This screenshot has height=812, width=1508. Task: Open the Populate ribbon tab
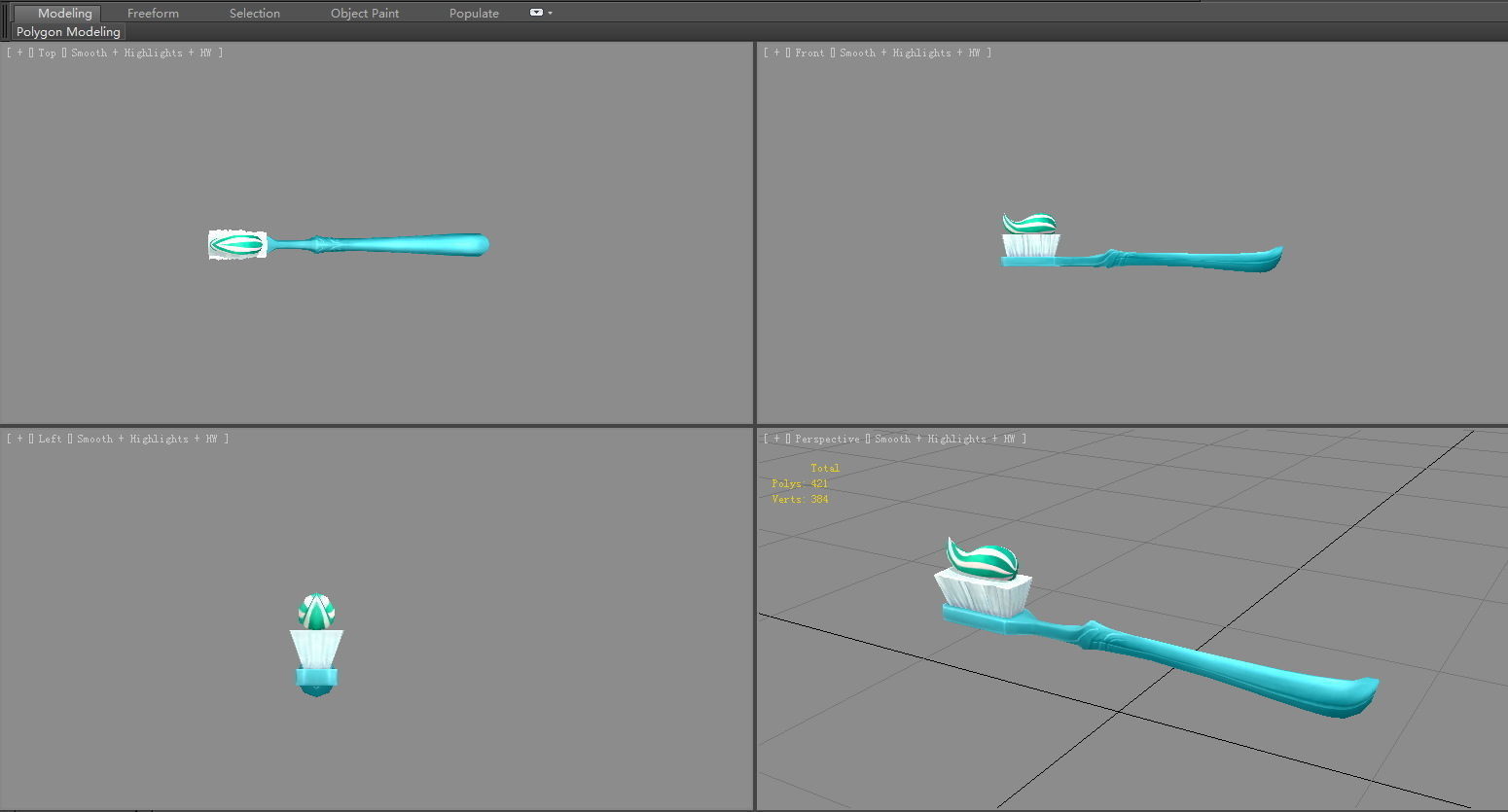point(474,14)
